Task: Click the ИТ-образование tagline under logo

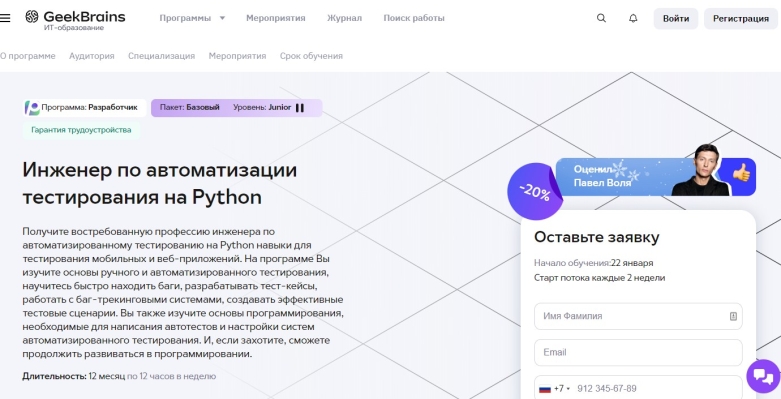Action: pyautogui.click(x=74, y=28)
